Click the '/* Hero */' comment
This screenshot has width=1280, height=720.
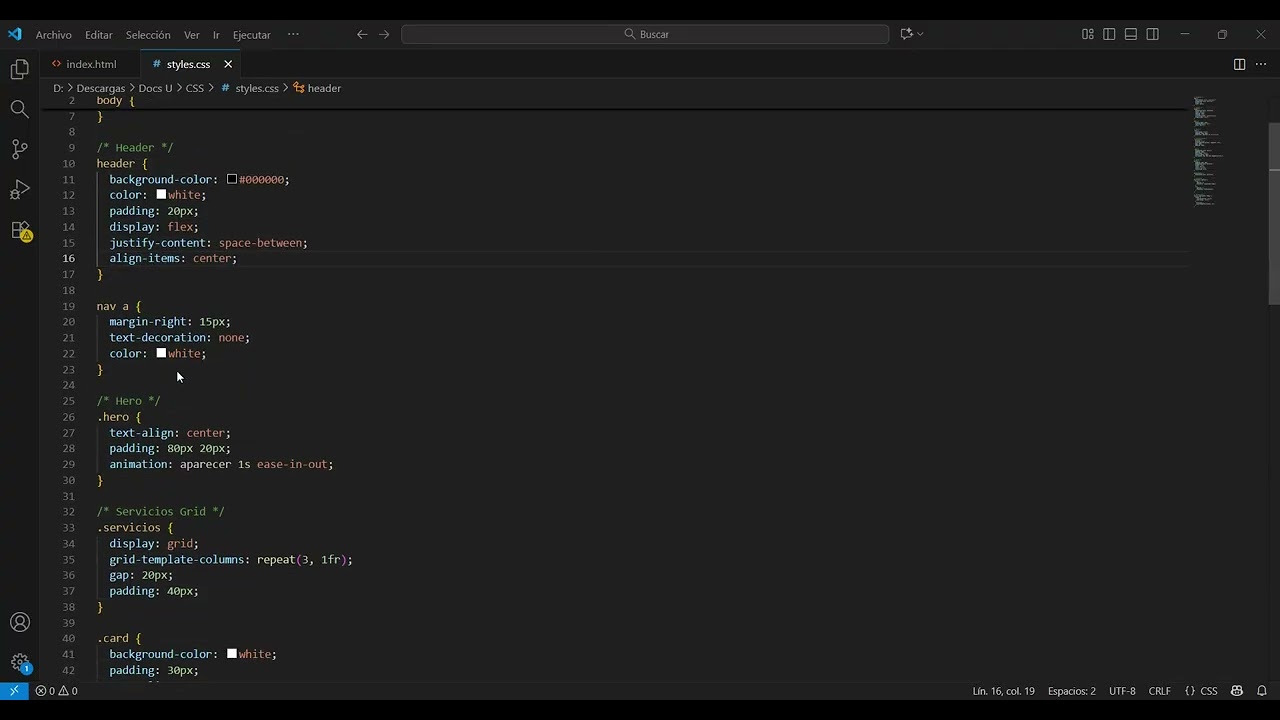(128, 401)
